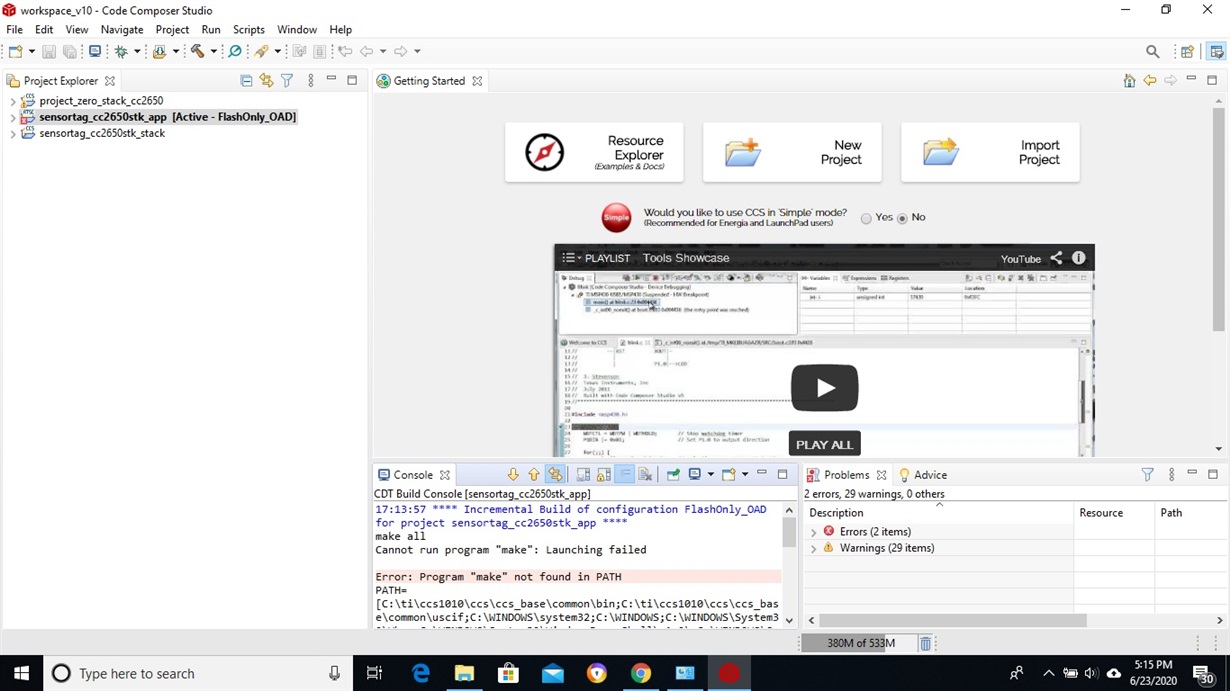Close the Getting Started tab
The height and width of the screenshot is (691, 1230).
pos(477,81)
